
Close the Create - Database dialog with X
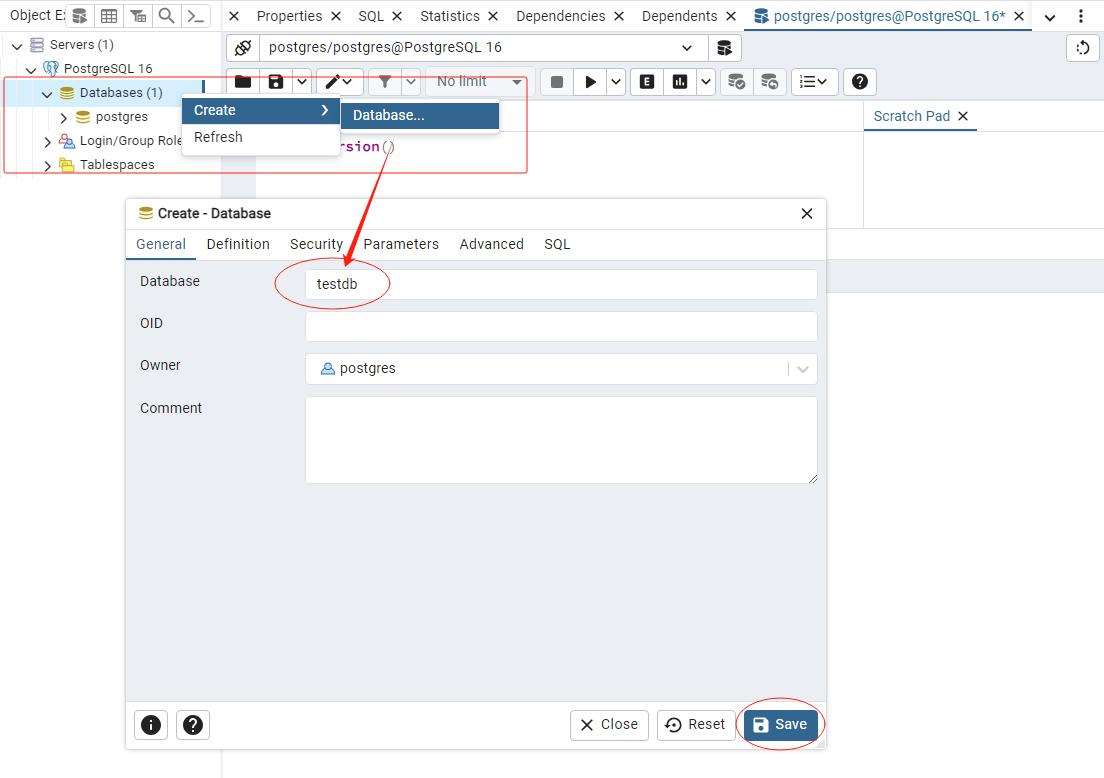807,213
